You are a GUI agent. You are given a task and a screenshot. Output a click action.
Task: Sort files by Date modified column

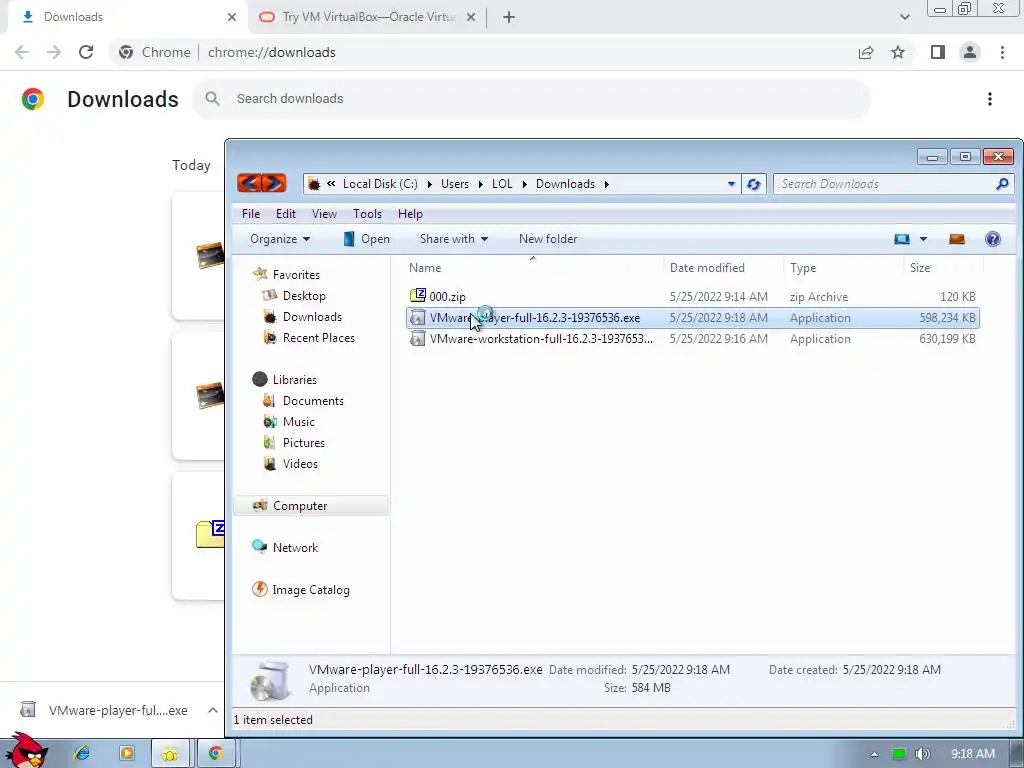pos(707,268)
